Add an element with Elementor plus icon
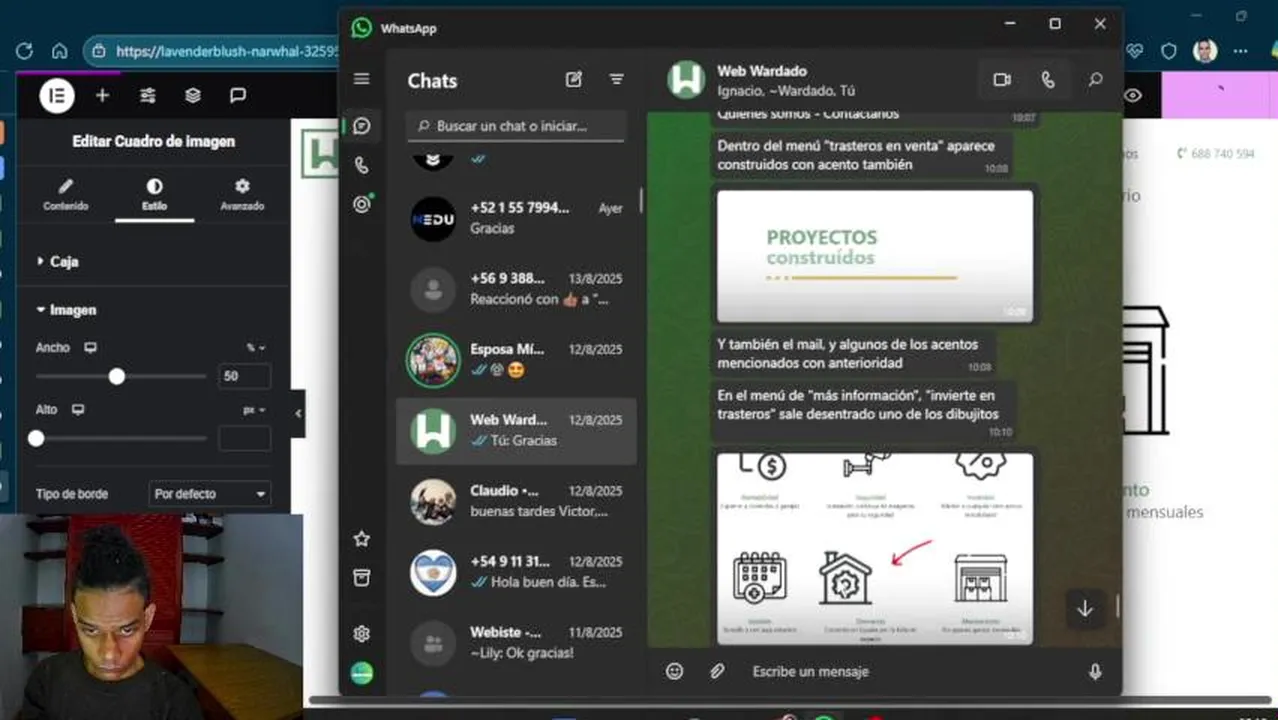Viewport: 1278px width, 720px height. (102, 95)
